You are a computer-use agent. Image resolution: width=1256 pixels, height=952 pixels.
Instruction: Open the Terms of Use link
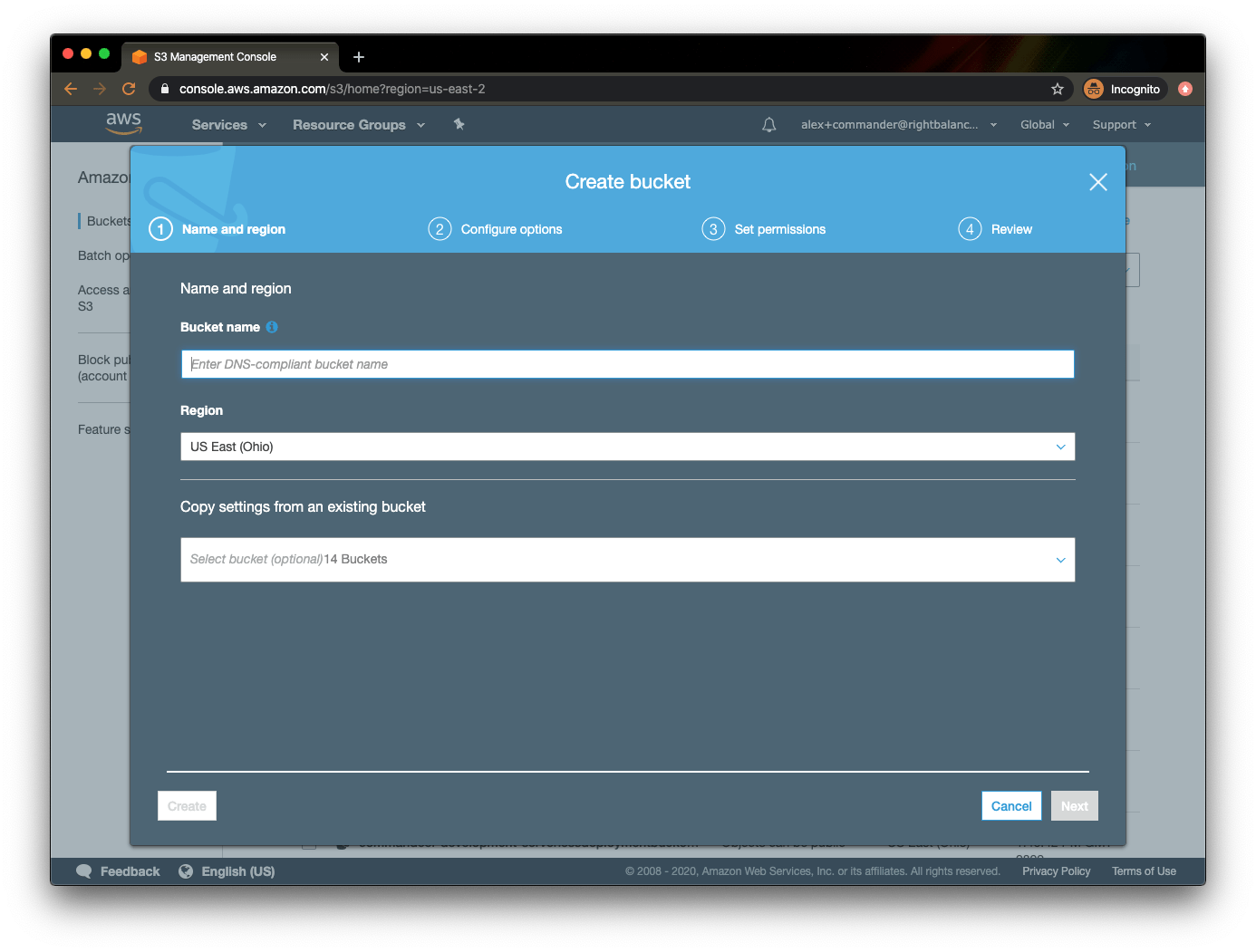coord(1143,870)
